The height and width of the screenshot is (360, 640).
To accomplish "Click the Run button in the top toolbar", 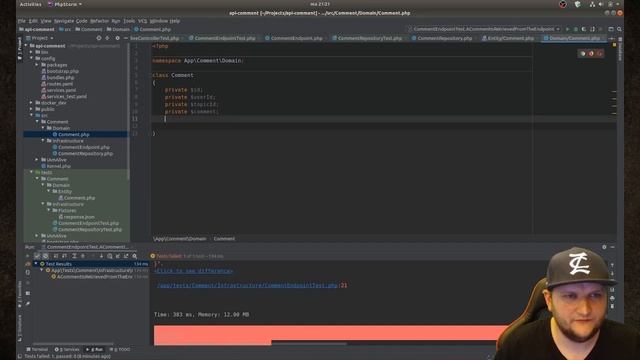I will coord(567,29).
